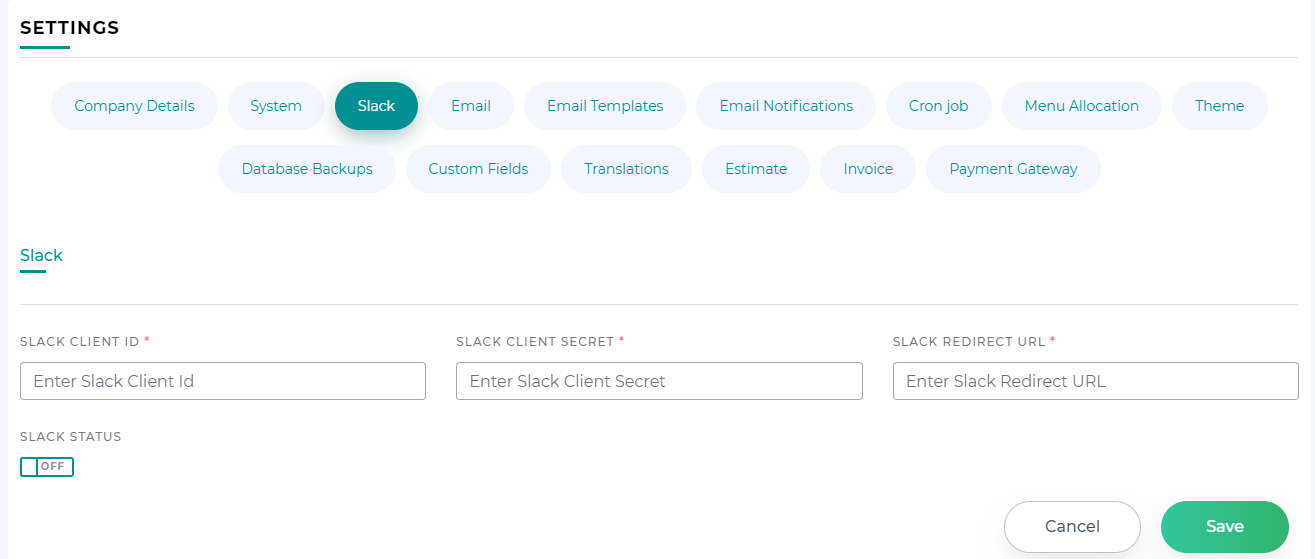The width and height of the screenshot is (1315, 559).
Task: Go to Database Backups tab
Action: tap(307, 169)
